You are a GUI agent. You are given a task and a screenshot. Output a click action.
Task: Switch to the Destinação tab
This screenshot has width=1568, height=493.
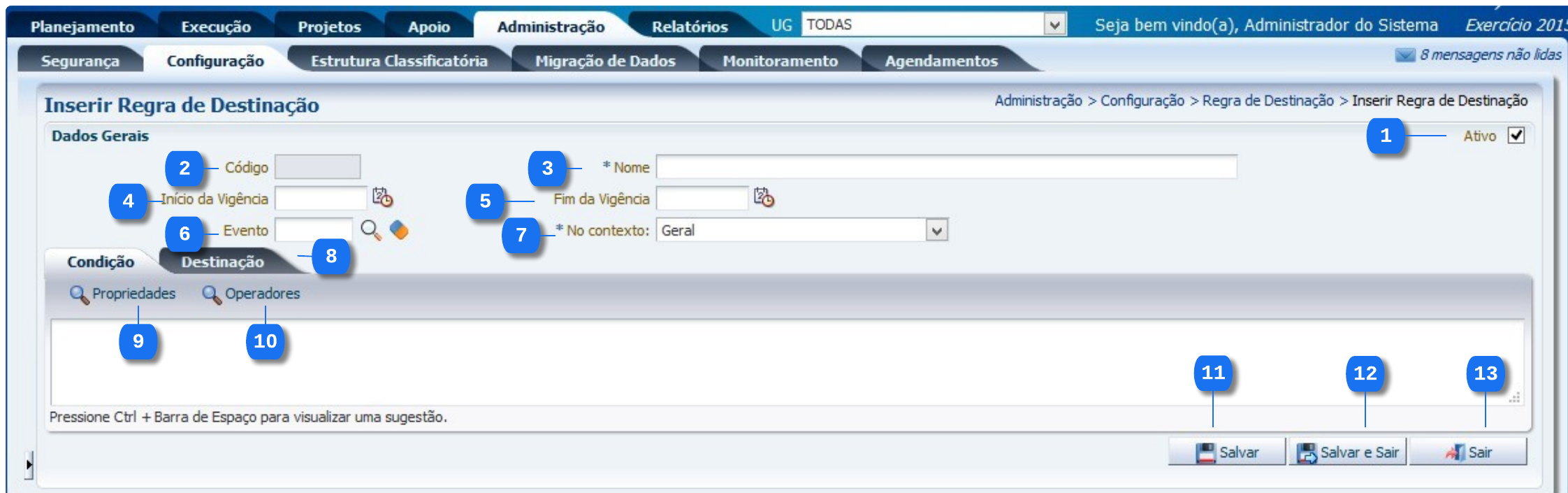click(222, 262)
